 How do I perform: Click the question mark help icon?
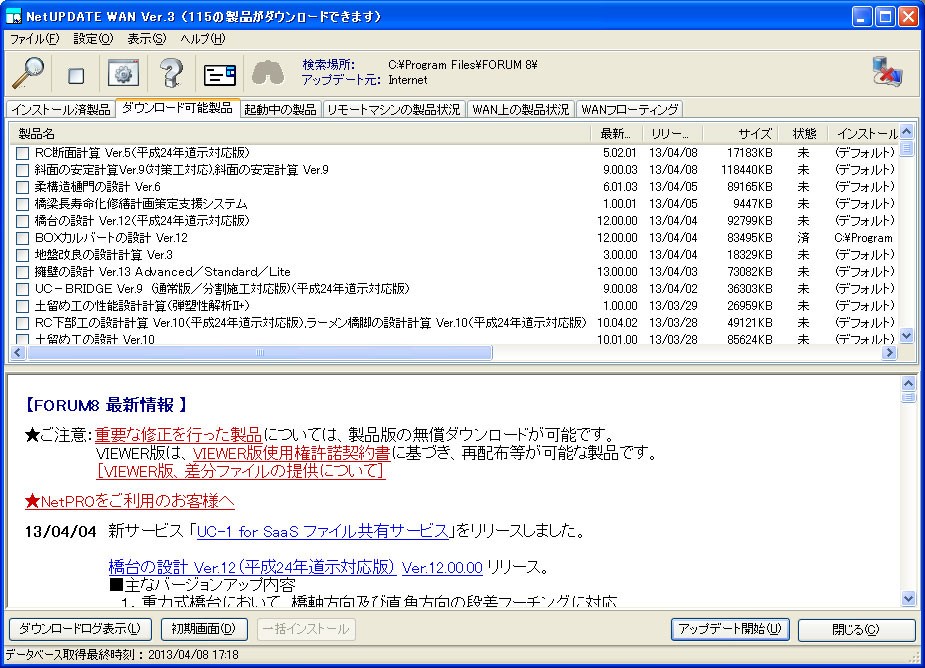pyautogui.click(x=171, y=73)
